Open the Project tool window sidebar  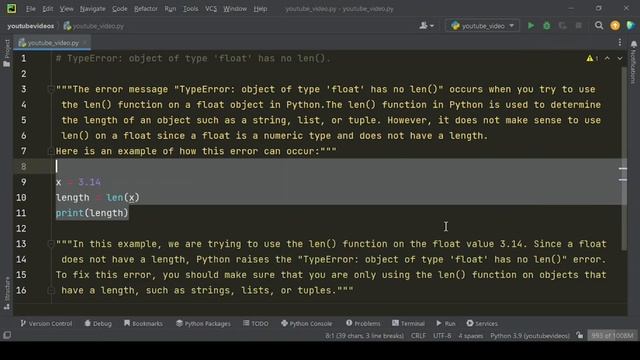(x=7, y=53)
